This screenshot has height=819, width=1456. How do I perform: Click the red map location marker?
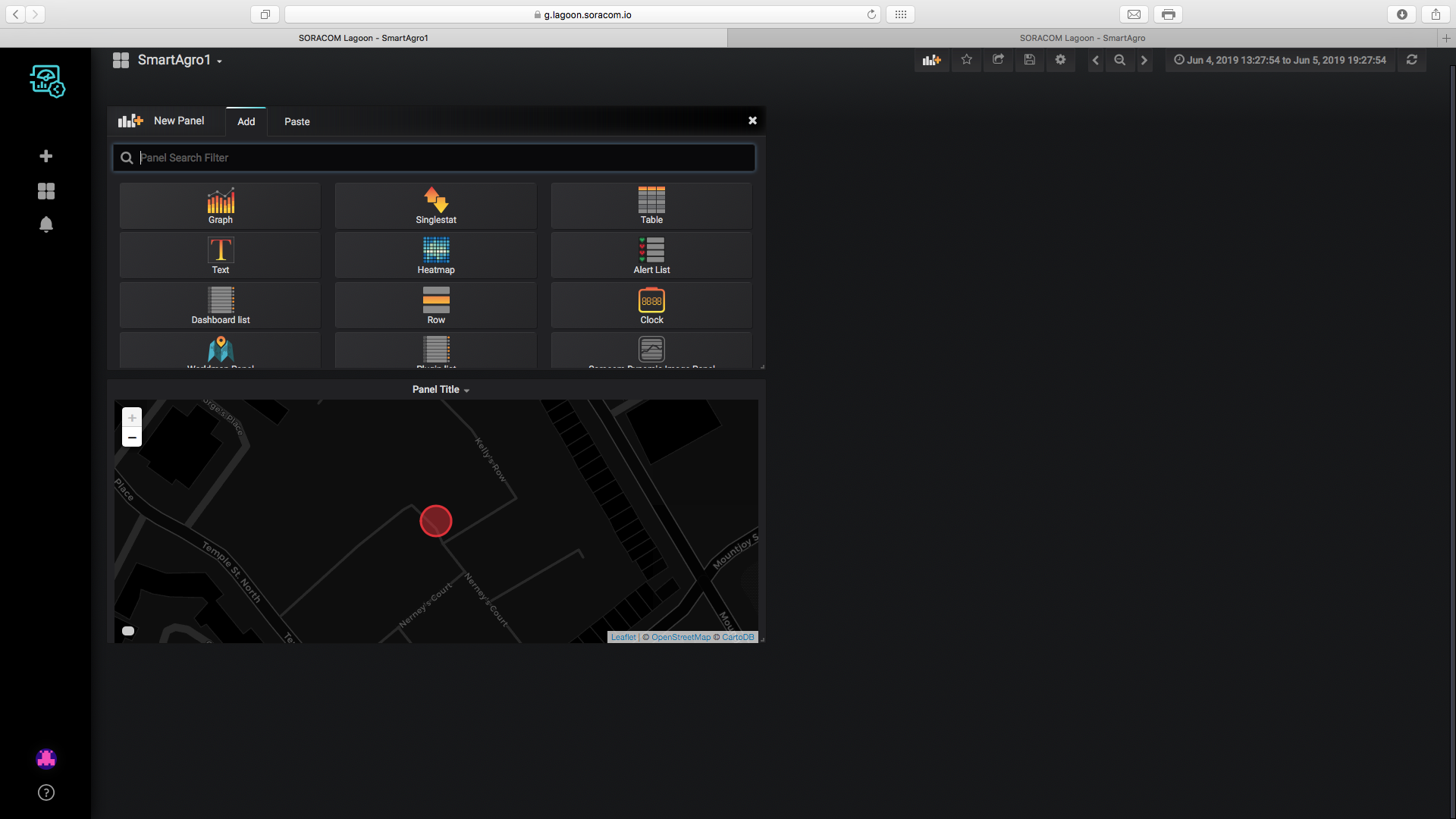coord(436,521)
